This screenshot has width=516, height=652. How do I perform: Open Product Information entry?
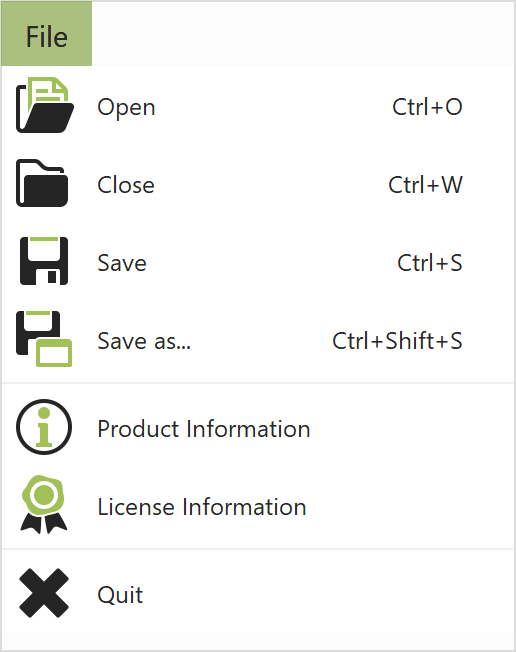coord(258,428)
